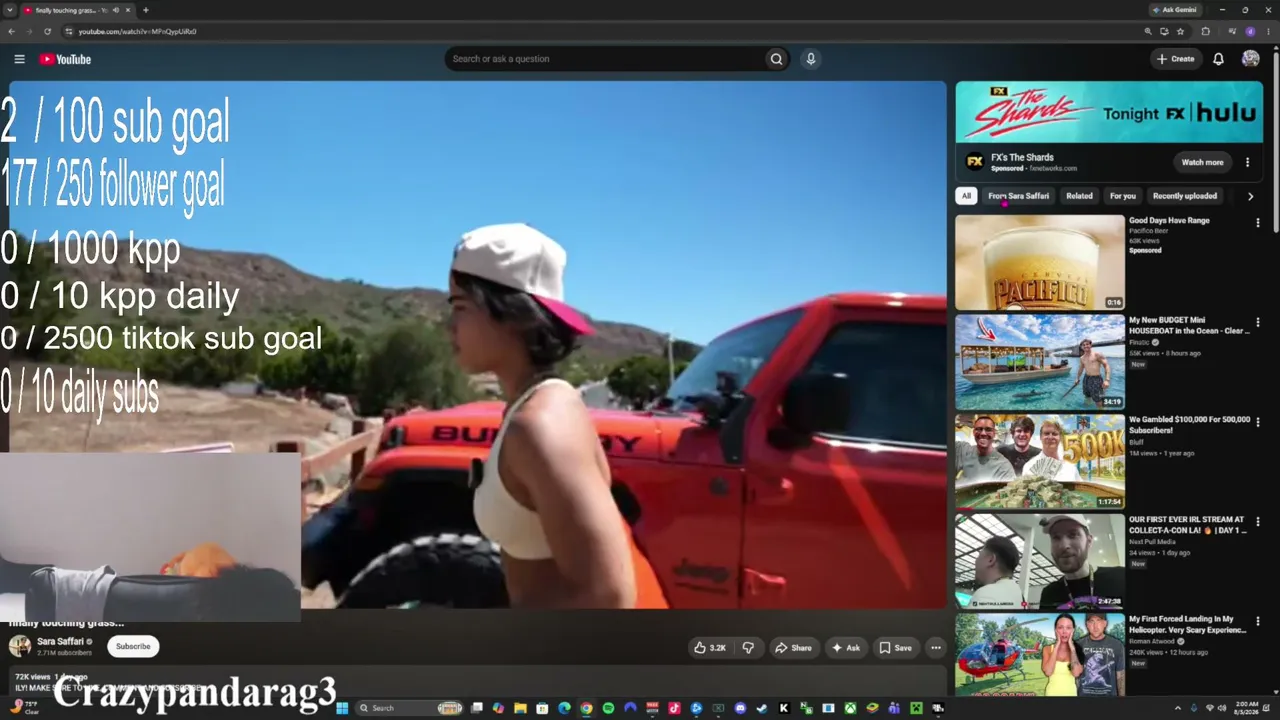Open options for FX's The Shards ad

click(x=1247, y=162)
